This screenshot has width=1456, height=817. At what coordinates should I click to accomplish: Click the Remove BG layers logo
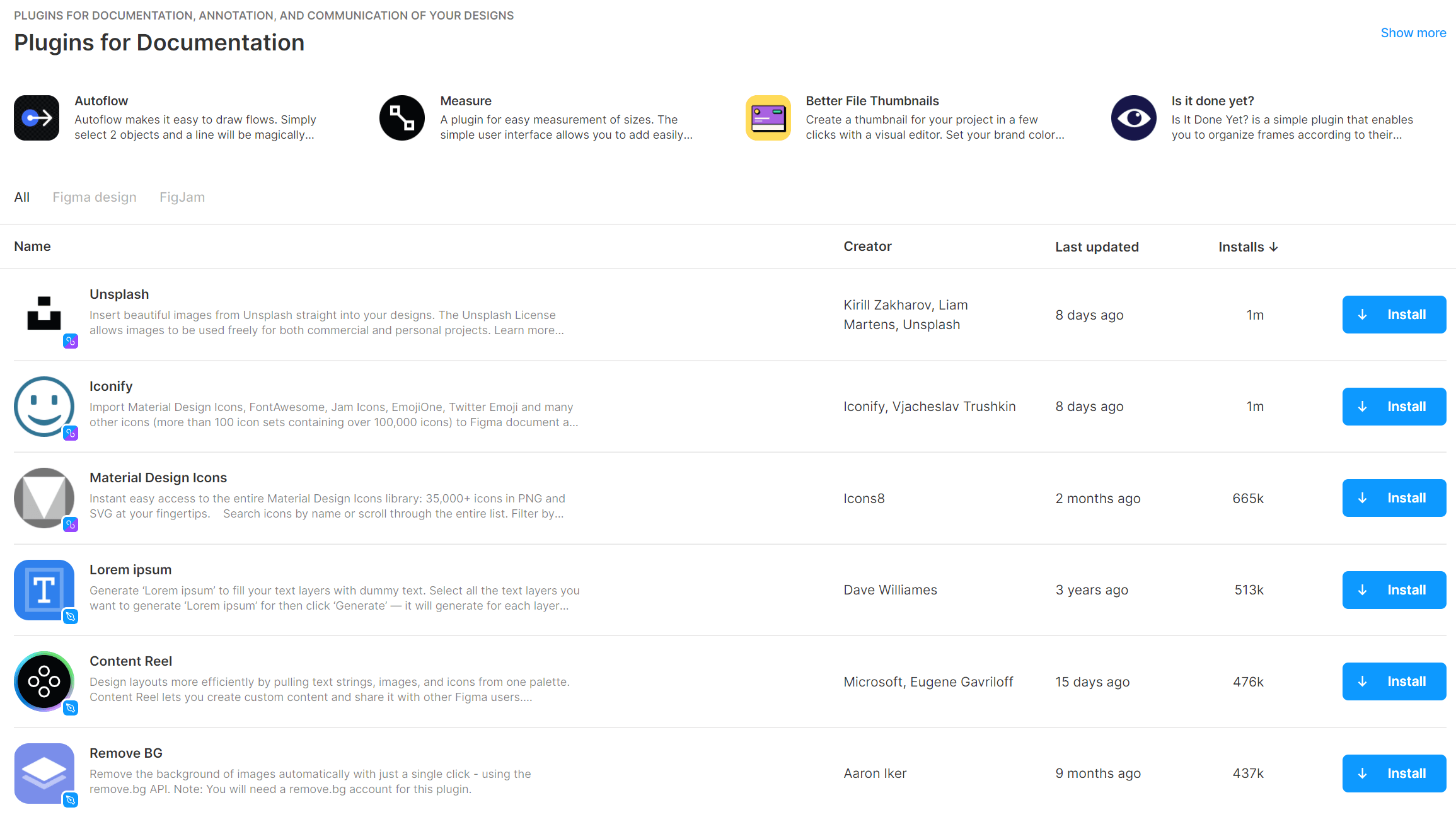44,774
